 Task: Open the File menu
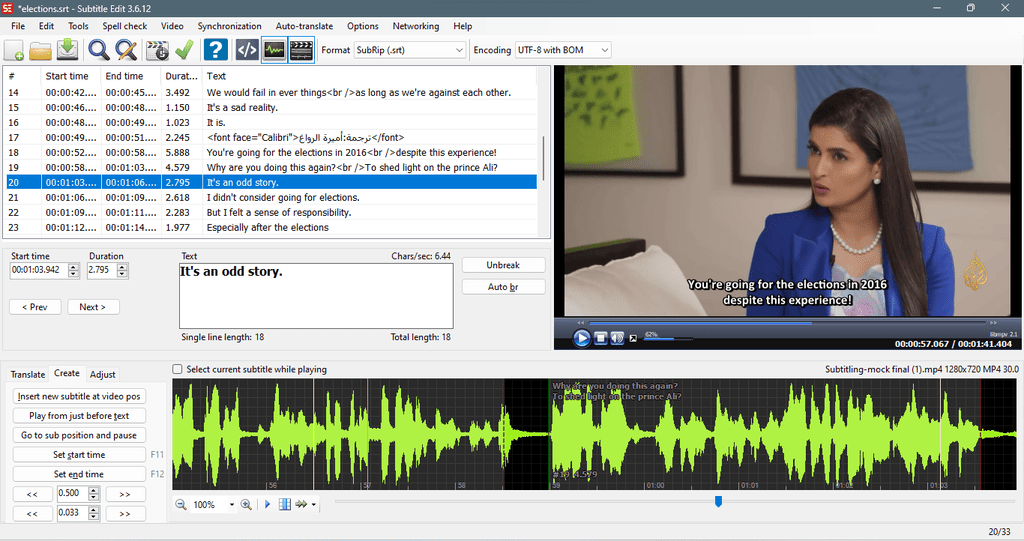pyautogui.click(x=18, y=26)
